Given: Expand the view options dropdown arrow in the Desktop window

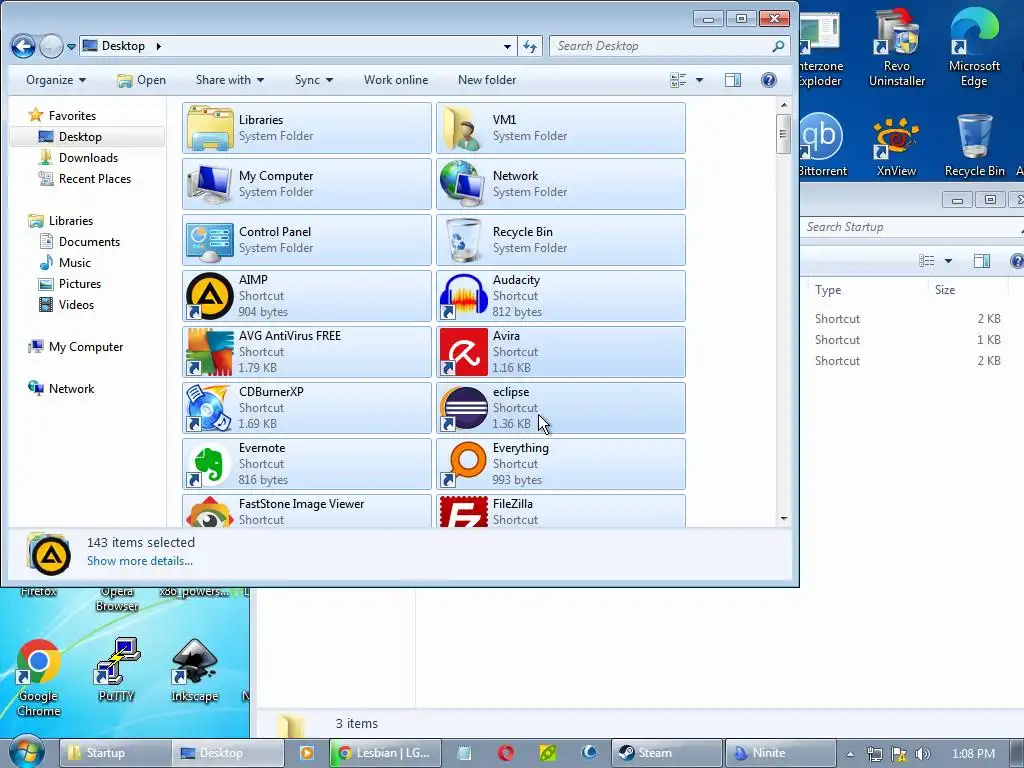Looking at the screenshot, I should coord(699,80).
